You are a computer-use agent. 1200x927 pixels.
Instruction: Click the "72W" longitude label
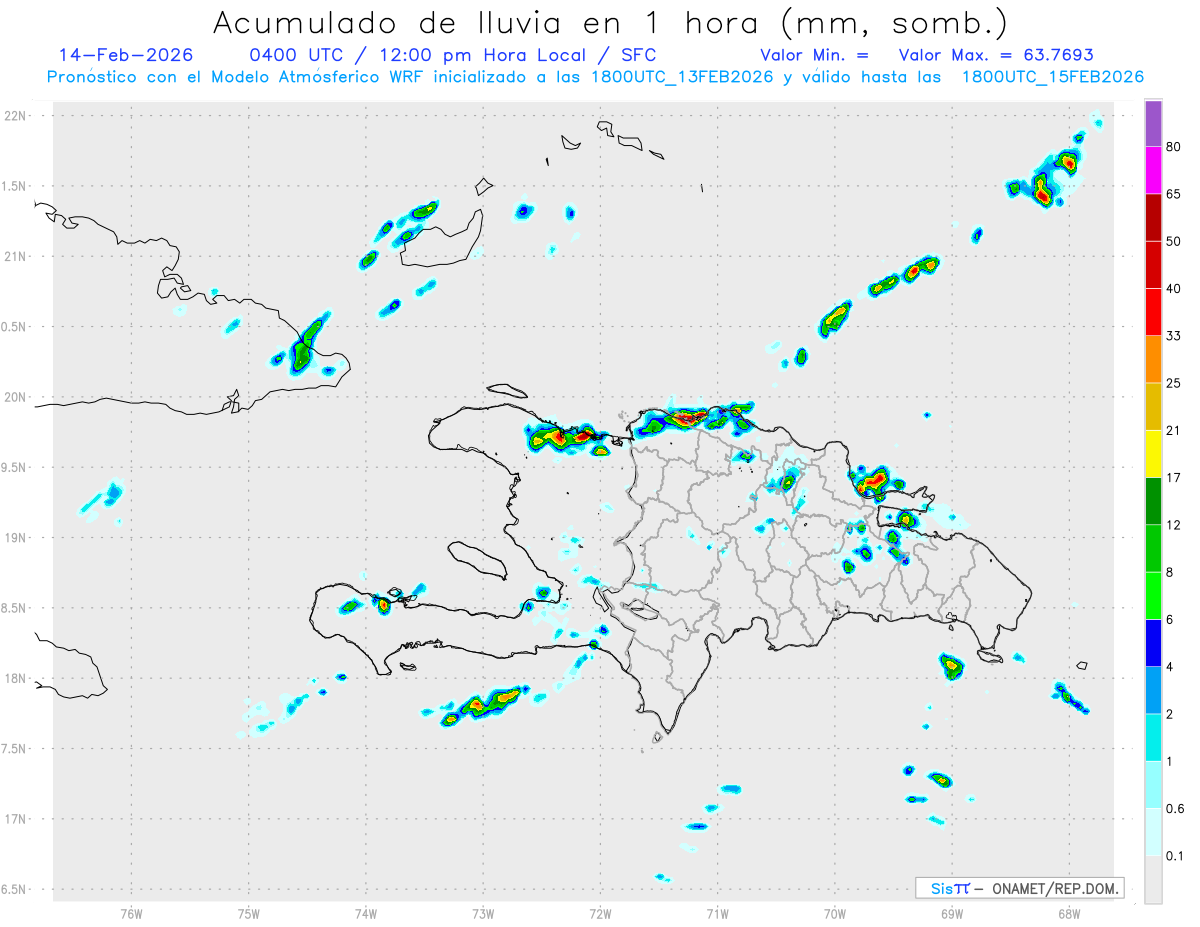click(x=600, y=913)
